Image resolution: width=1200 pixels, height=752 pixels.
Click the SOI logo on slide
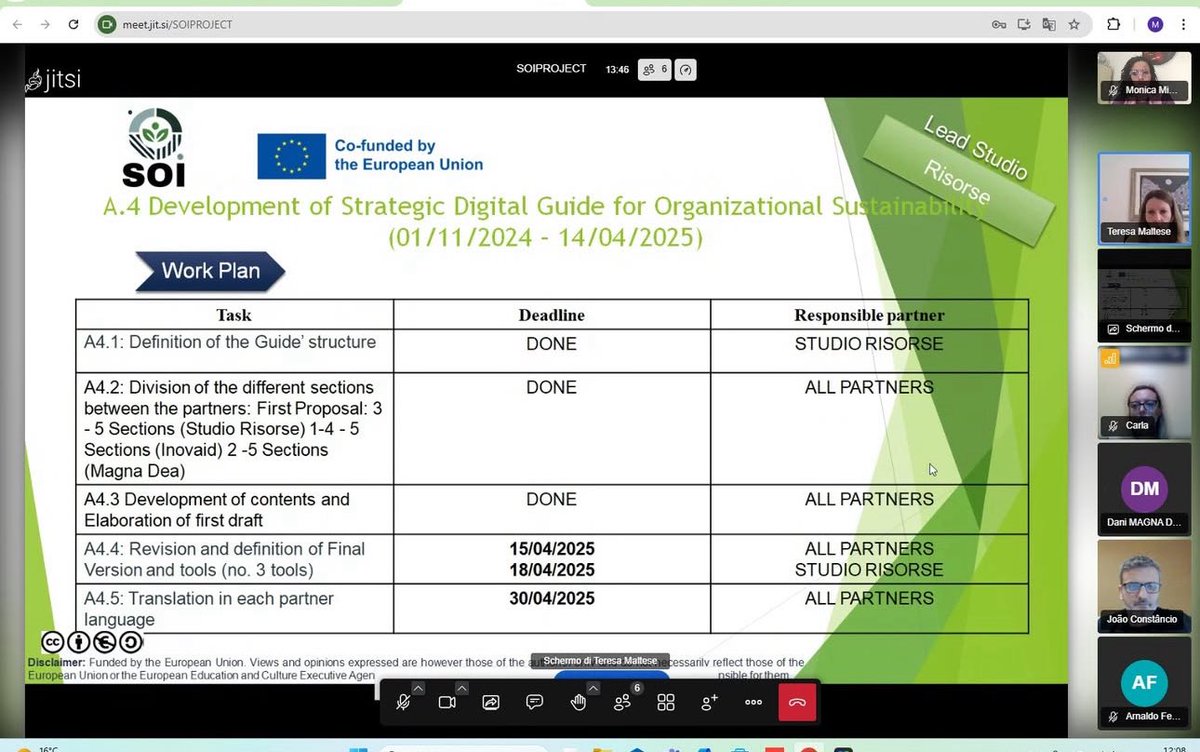point(154,147)
